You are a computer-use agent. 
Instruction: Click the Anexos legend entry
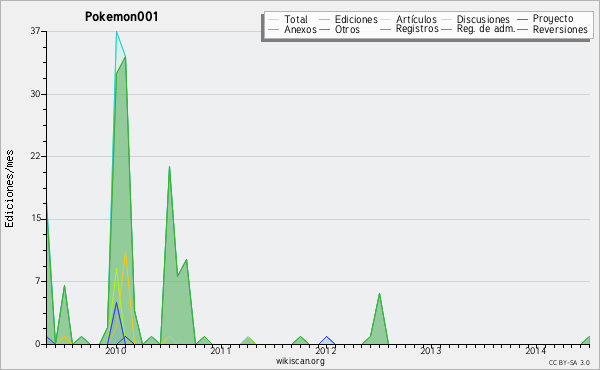[x=292, y=29]
